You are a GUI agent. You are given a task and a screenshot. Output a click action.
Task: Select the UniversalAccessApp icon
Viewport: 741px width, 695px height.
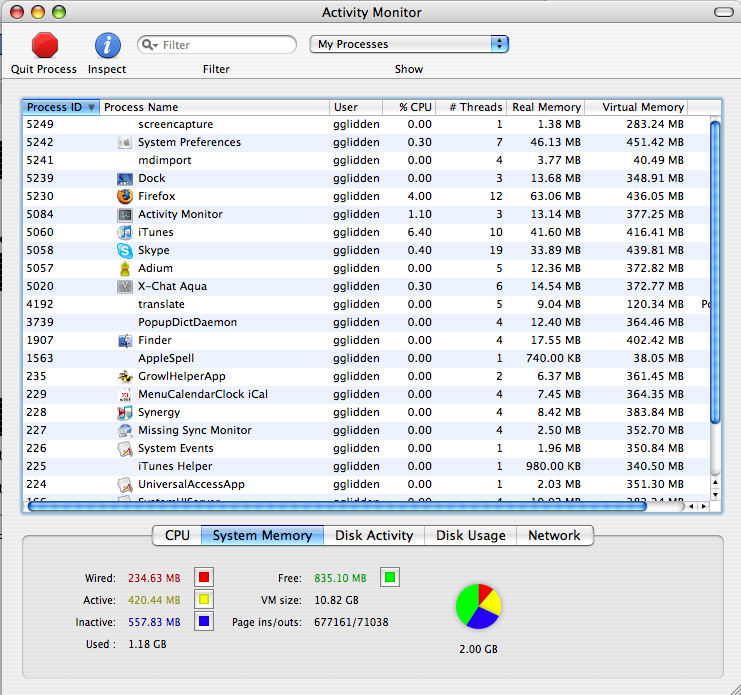tap(125, 484)
